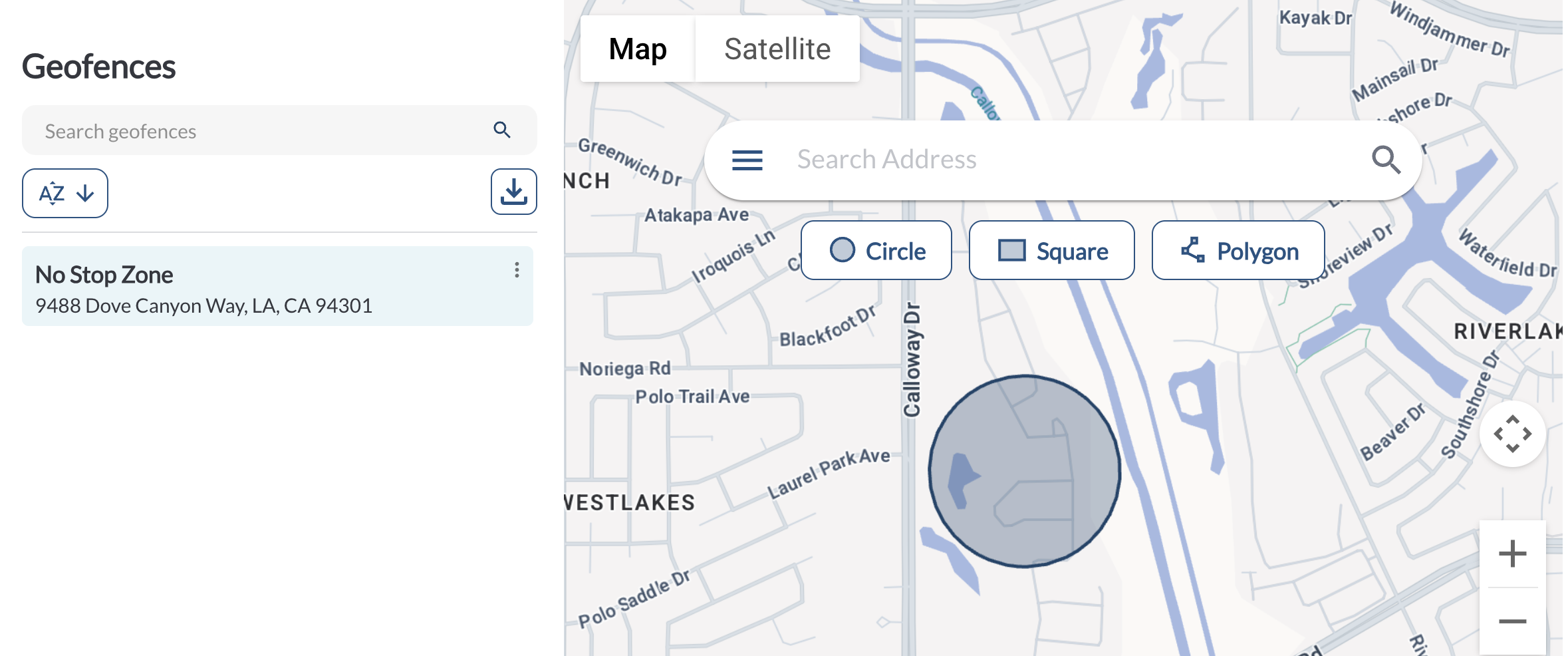This screenshot has width=1568, height=656.
Task: Zoom in on the map
Action: click(x=1512, y=554)
